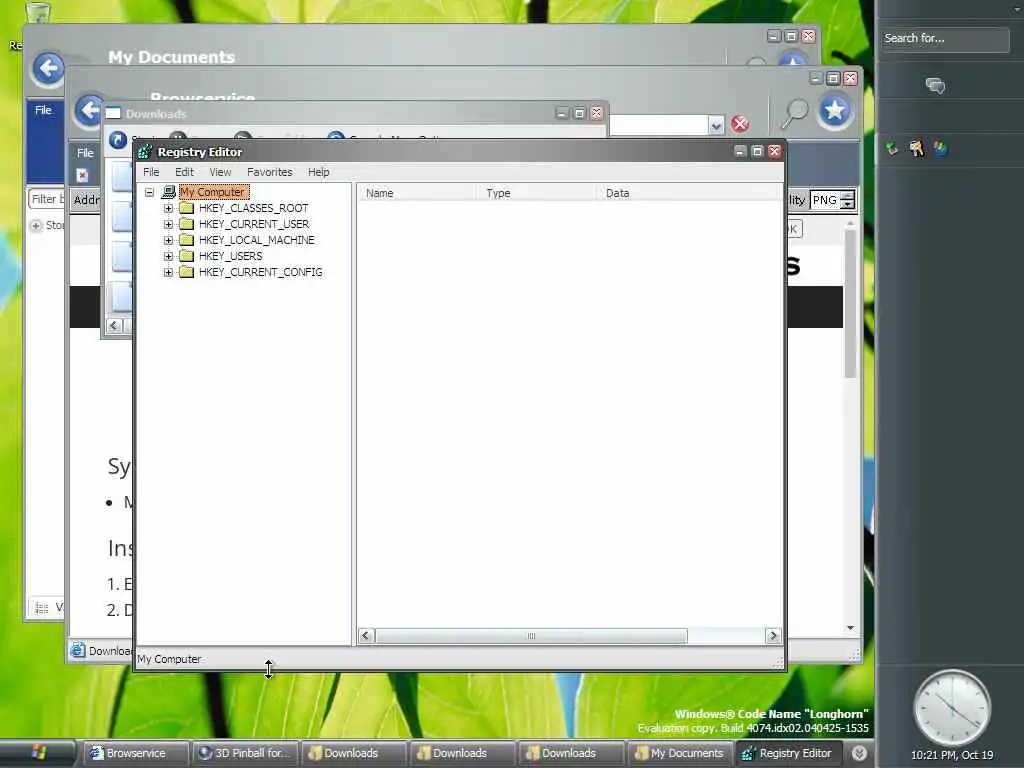Click the Data column header
This screenshot has width=1024, height=768.
[x=690, y=193]
